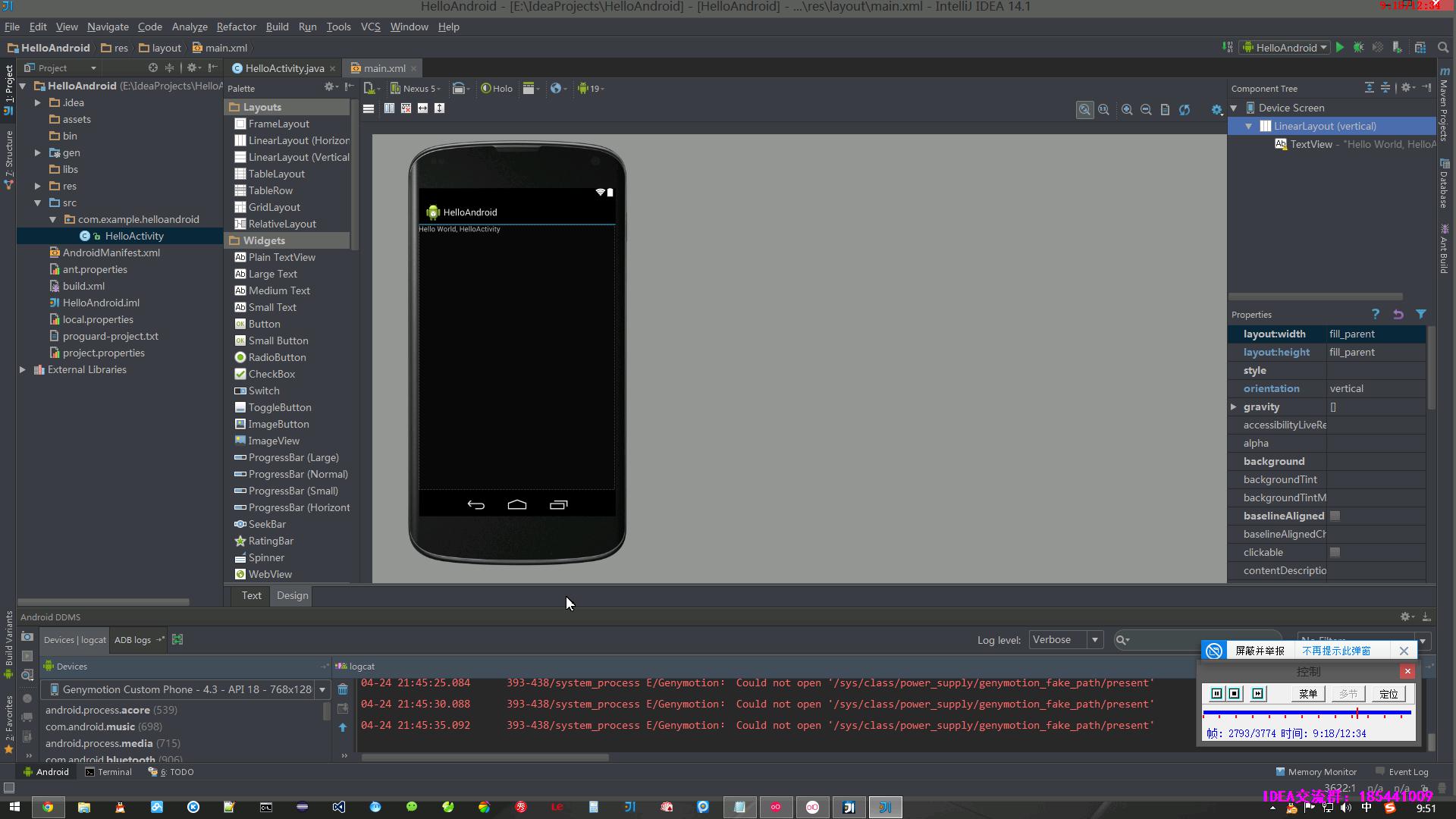Zoom out the layout preview
Image resolution: width=1456 pixels, height=819 pixels.
(1146, 109)
